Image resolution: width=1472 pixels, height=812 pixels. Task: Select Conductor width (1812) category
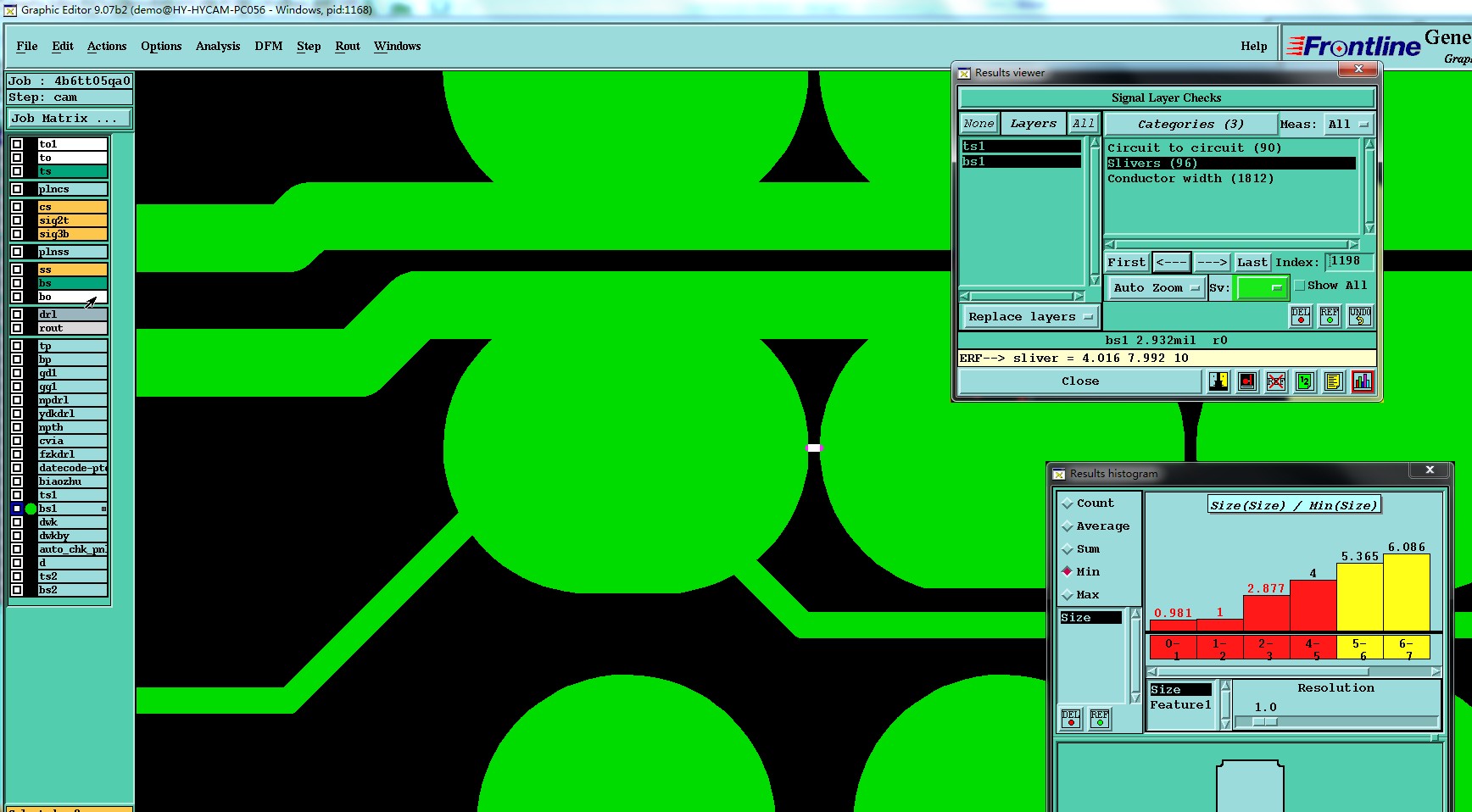[x=1190, y=179]
